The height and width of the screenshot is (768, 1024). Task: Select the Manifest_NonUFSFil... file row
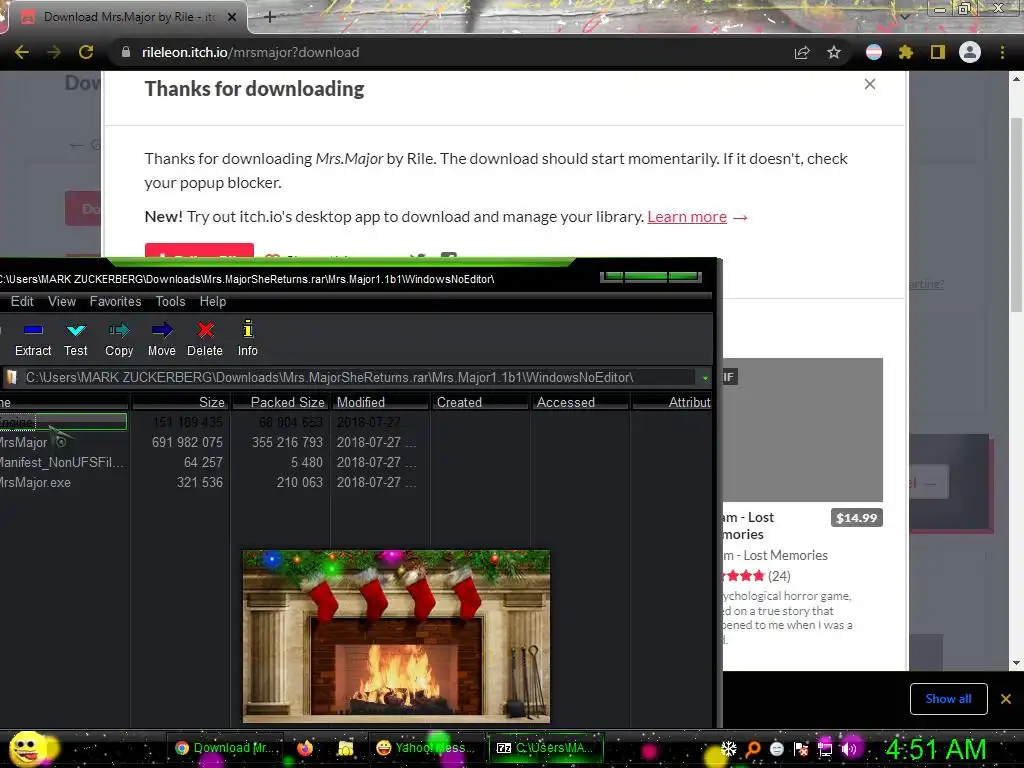point(64,462)
